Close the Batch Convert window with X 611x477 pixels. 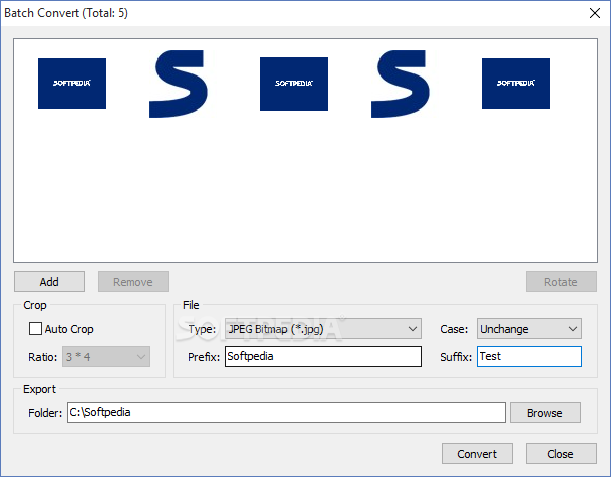(x=595, y=13)
